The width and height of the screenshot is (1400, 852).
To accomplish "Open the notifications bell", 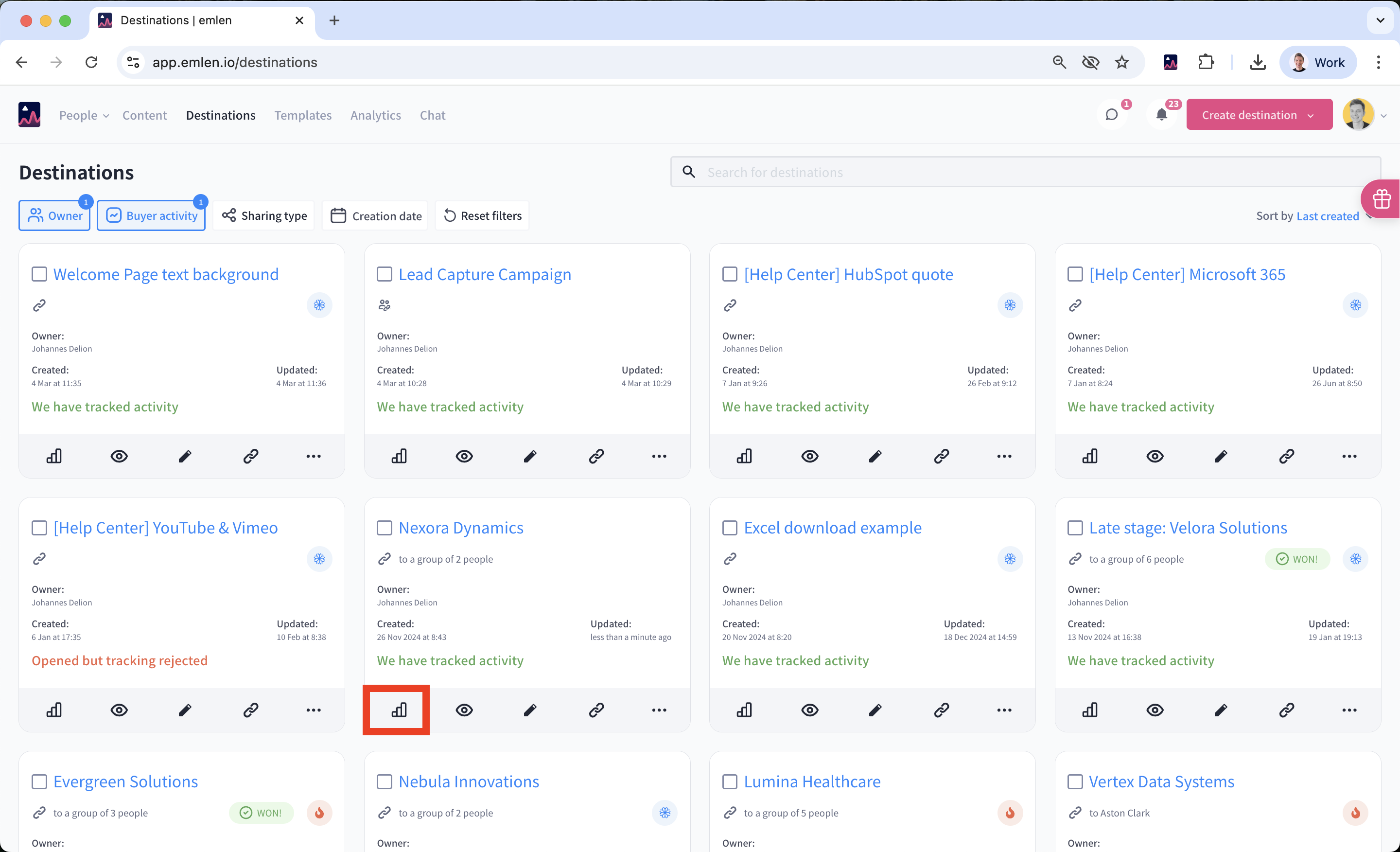I will tap(1161, 115).
